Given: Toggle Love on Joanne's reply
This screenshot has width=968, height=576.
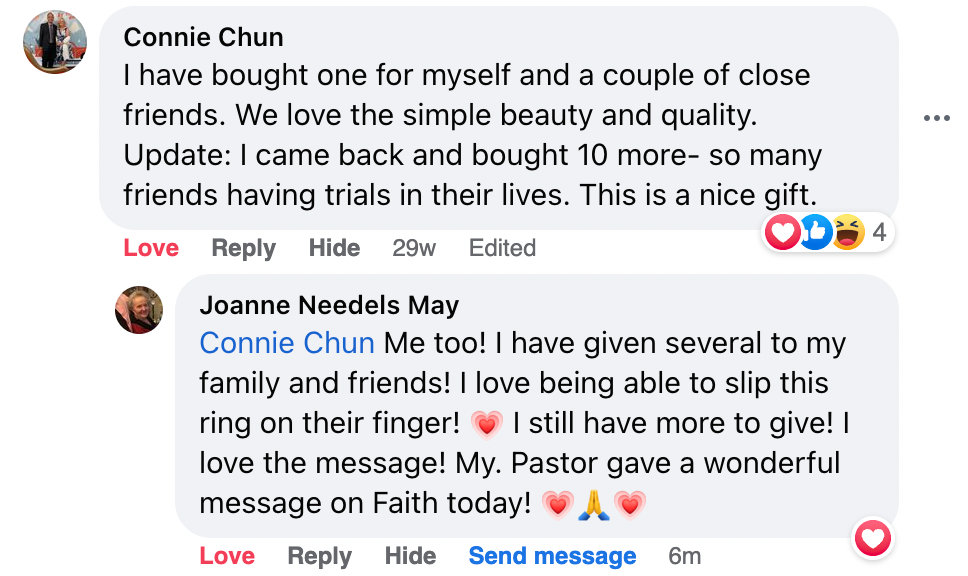Looking at the screenshot, I should (x=227, y=556).
